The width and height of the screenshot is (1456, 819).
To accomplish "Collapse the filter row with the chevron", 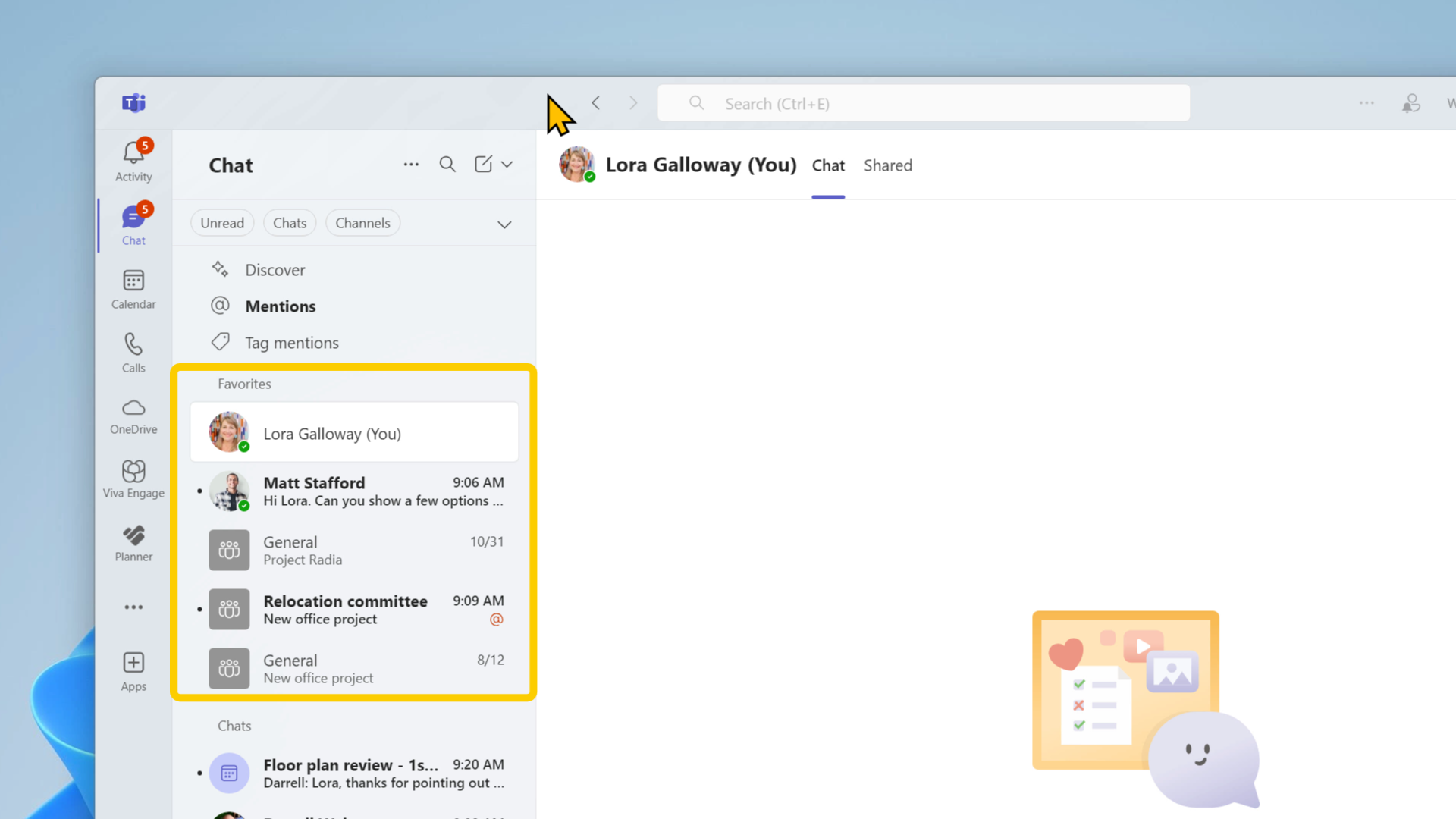I will coord(504,224).
